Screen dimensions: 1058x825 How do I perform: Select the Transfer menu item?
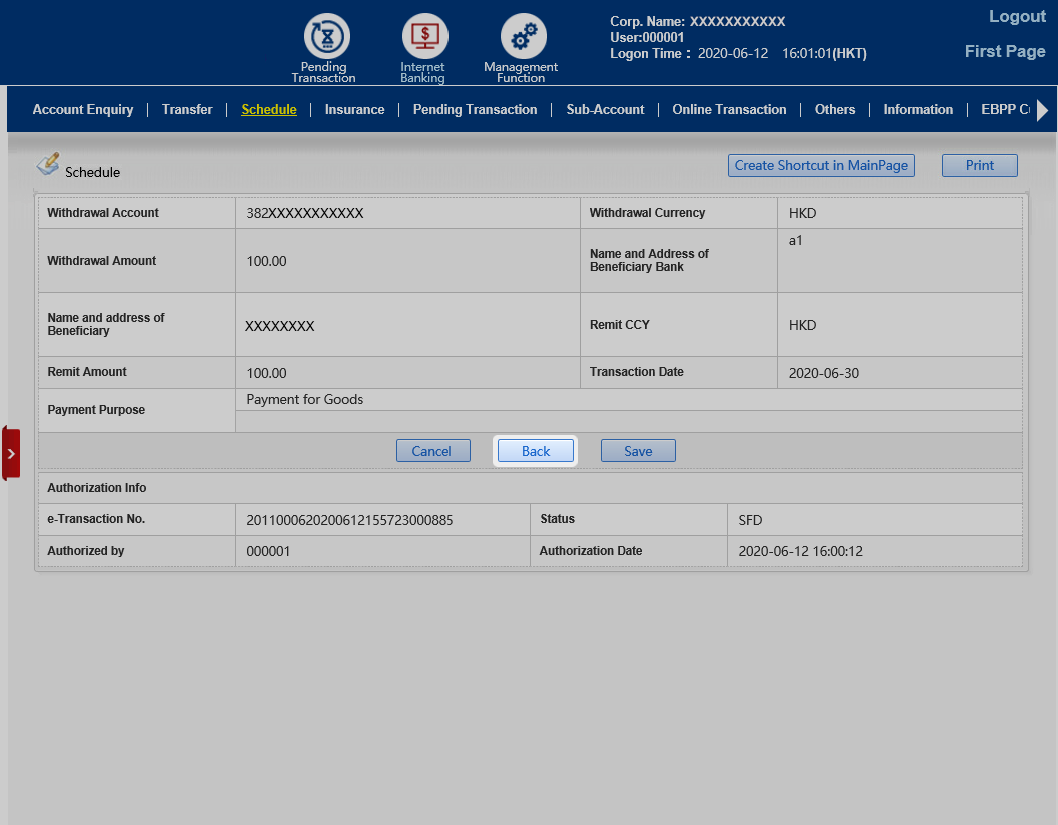pos(187,110)
